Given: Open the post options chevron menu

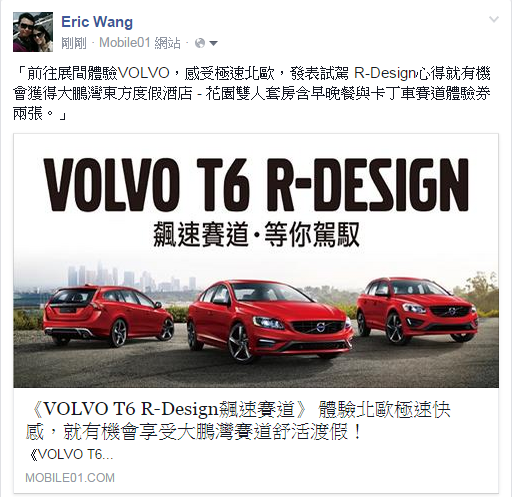Looking at the screenshot, I should click(x=494, y=19).
